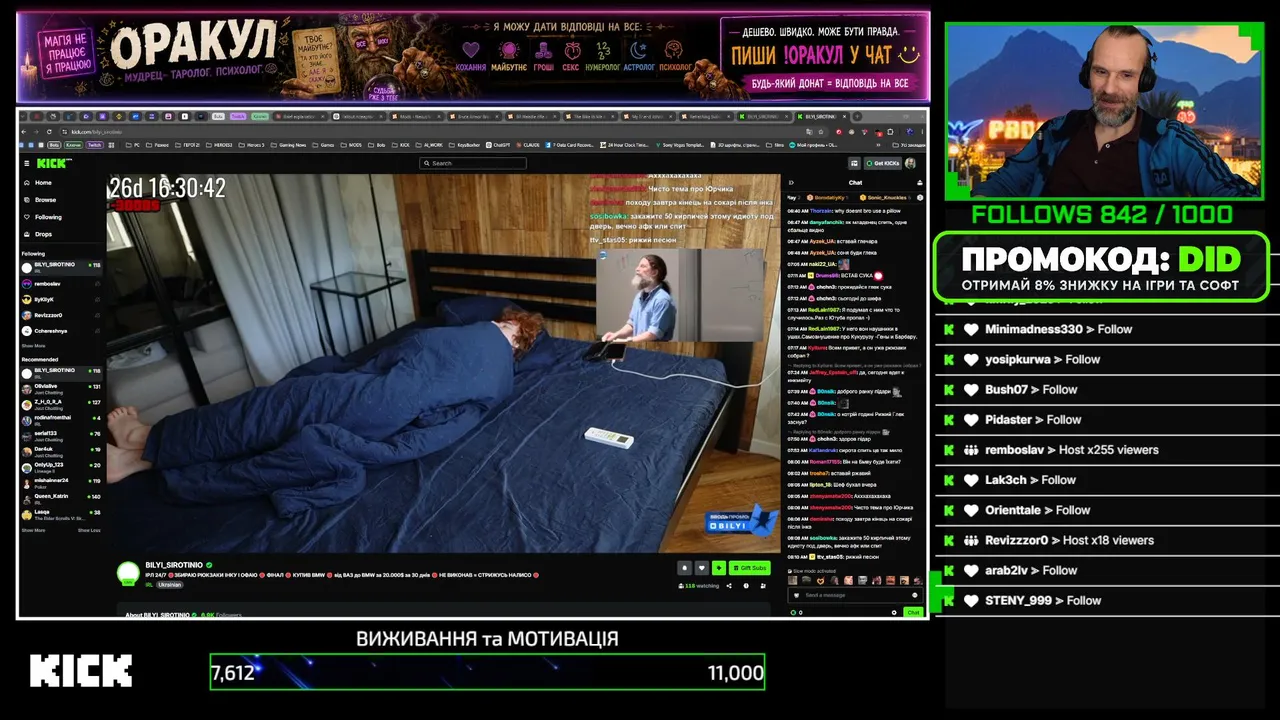This screenshot has height=720, width=1280.
Task: Click the streamer avatar below the video
Action: click(128, 573)
